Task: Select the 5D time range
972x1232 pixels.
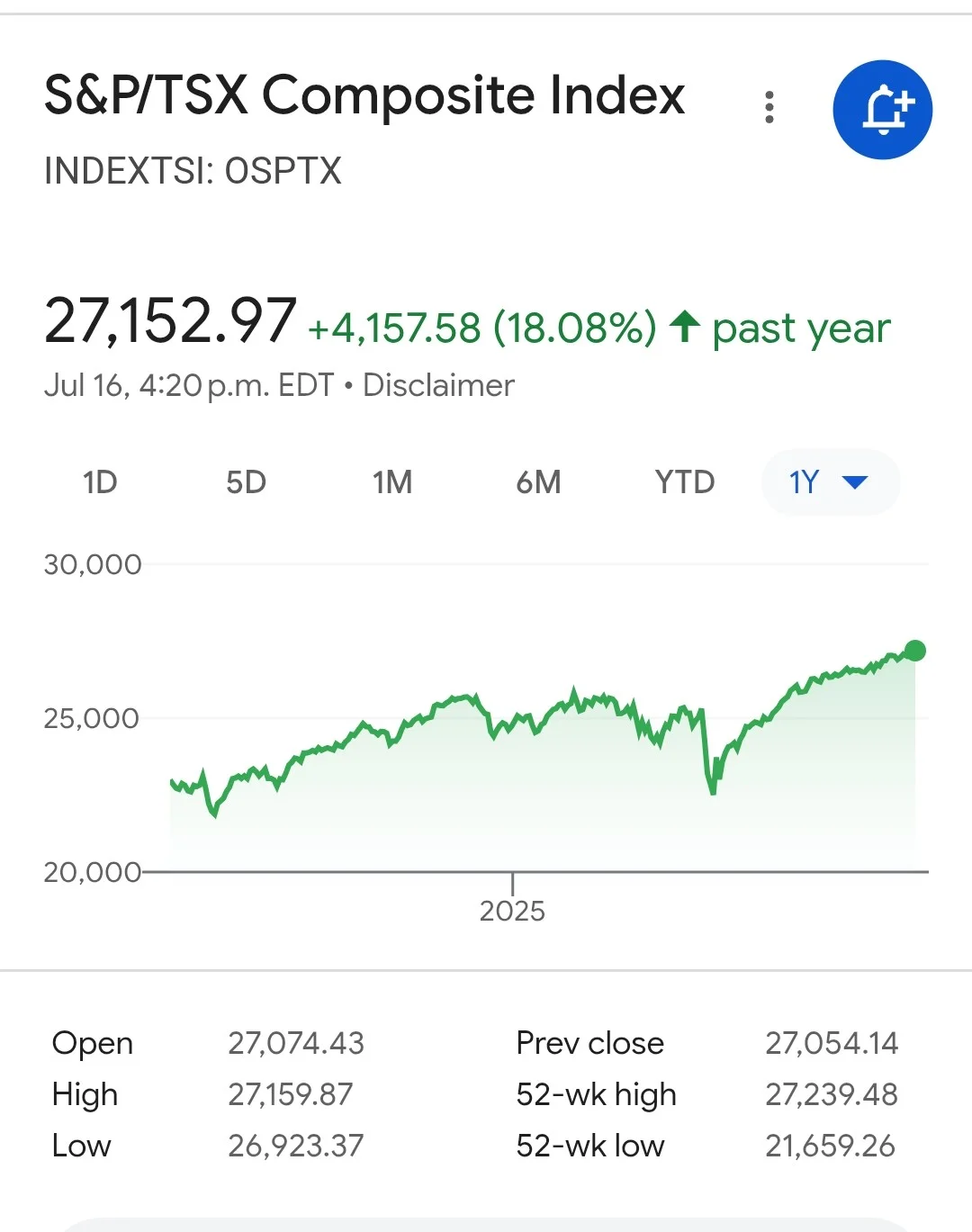Action: coord(246,482)
